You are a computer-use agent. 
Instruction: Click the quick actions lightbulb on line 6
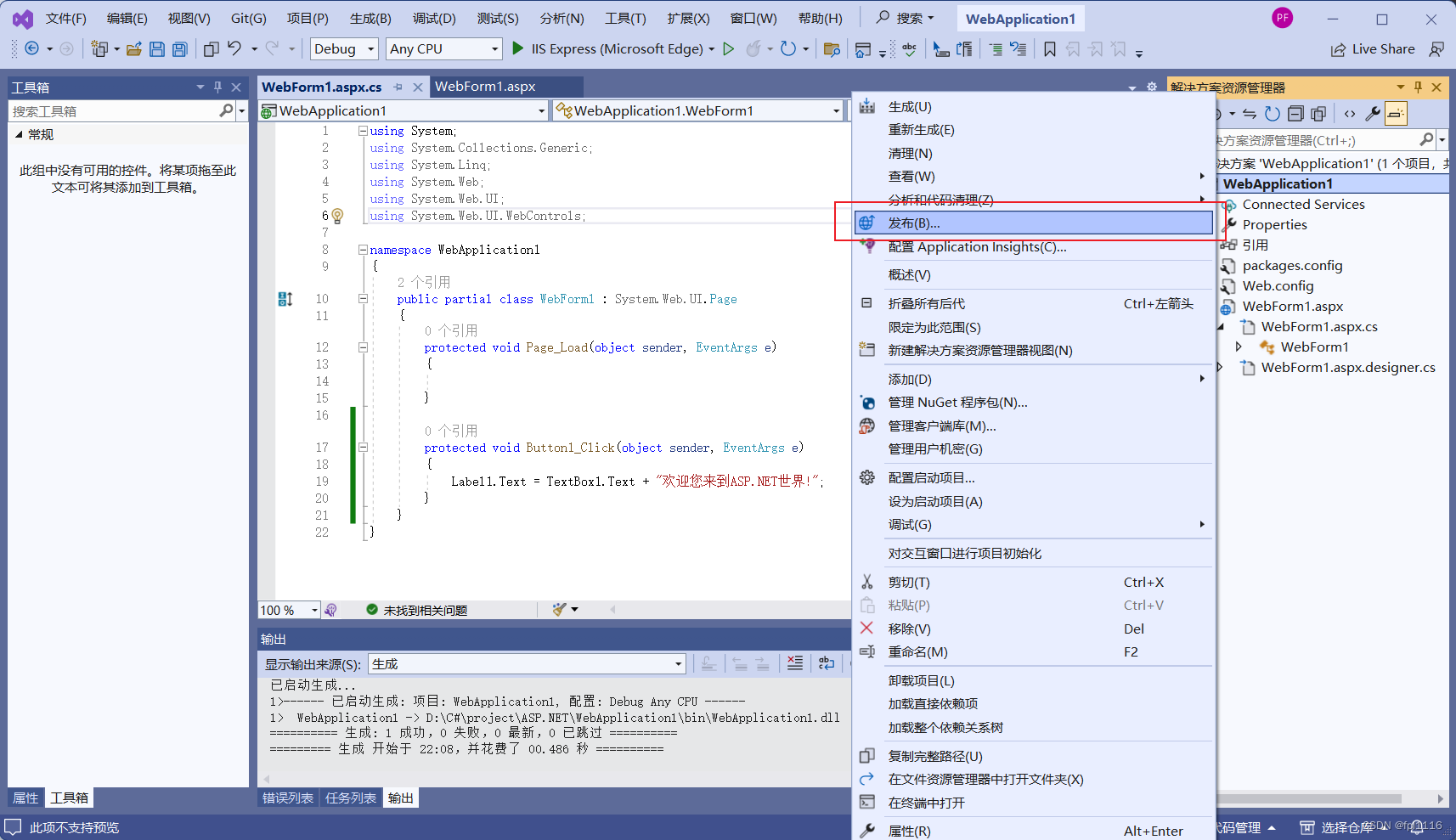pyautogui.click(x=337, y=216)
